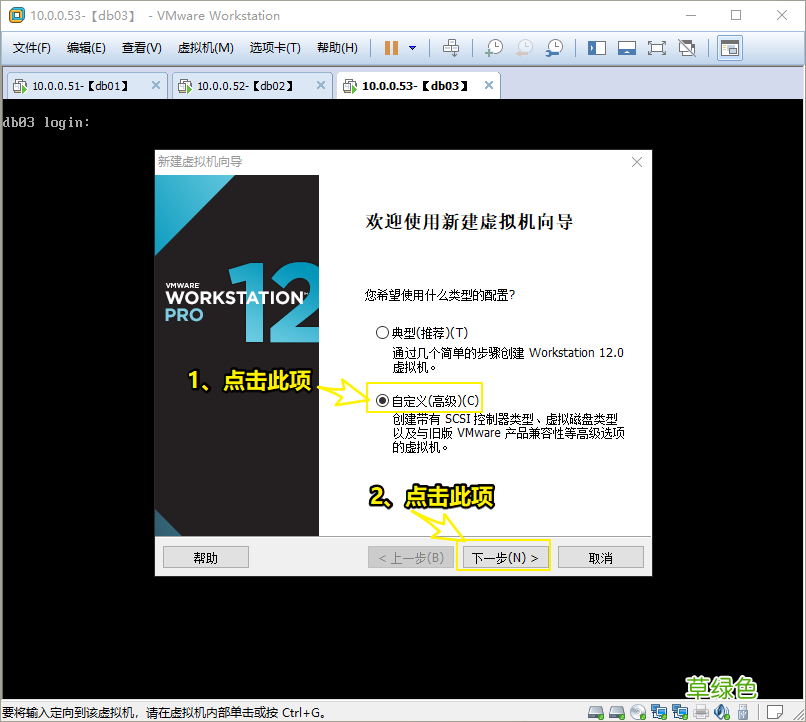Open the 选项卡(T) menu
The height and width of the screenshot is (722, 806).
(x=275, y=48)
